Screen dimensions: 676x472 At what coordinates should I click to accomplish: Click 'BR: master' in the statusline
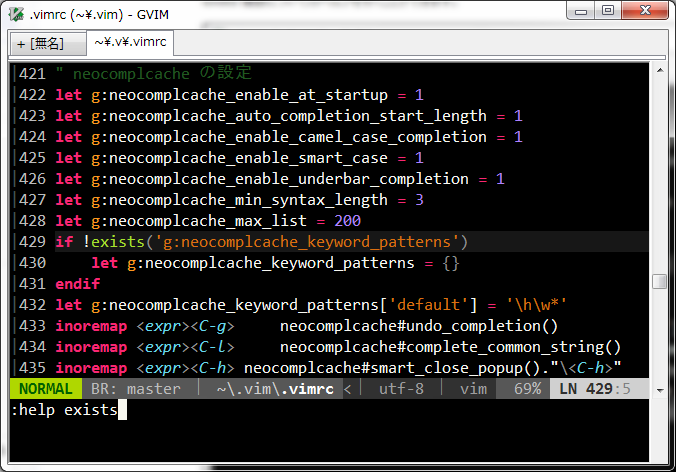136,389
